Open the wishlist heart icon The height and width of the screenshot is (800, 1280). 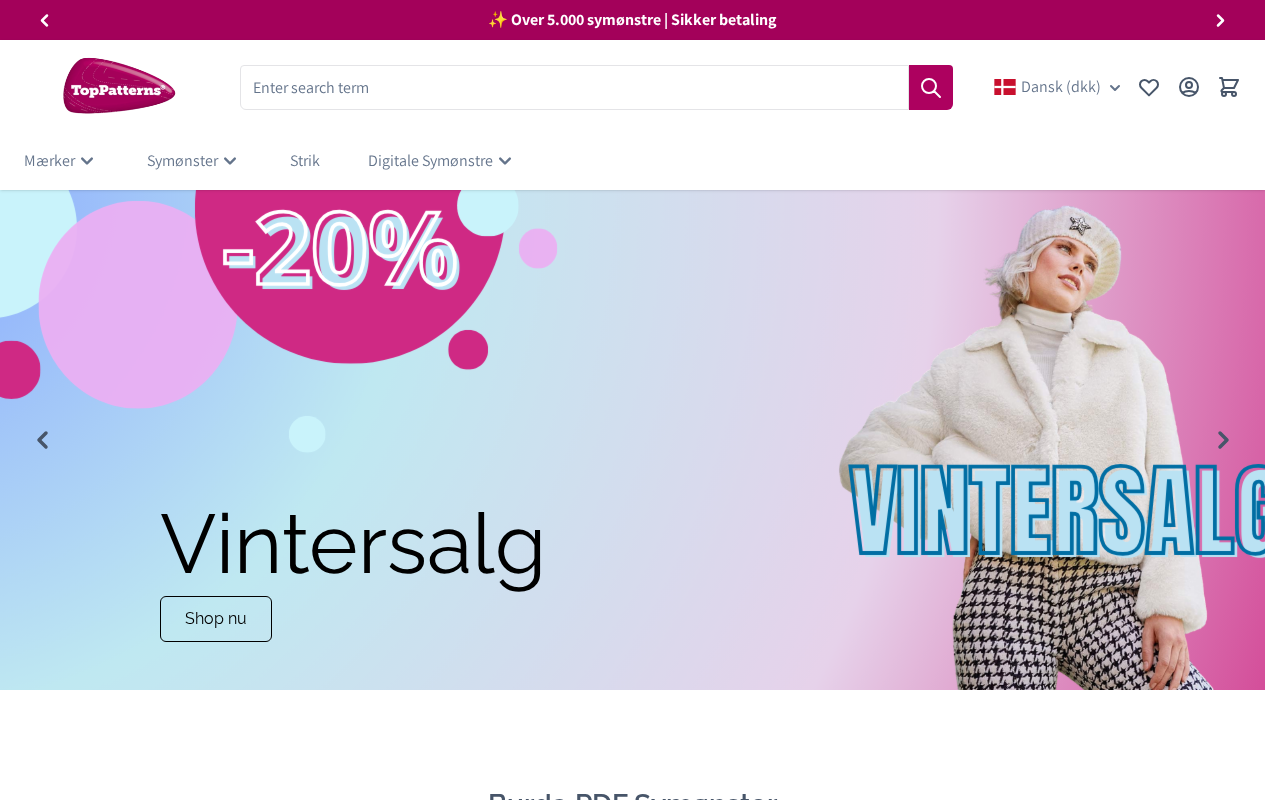click(x=1149, y=87)
